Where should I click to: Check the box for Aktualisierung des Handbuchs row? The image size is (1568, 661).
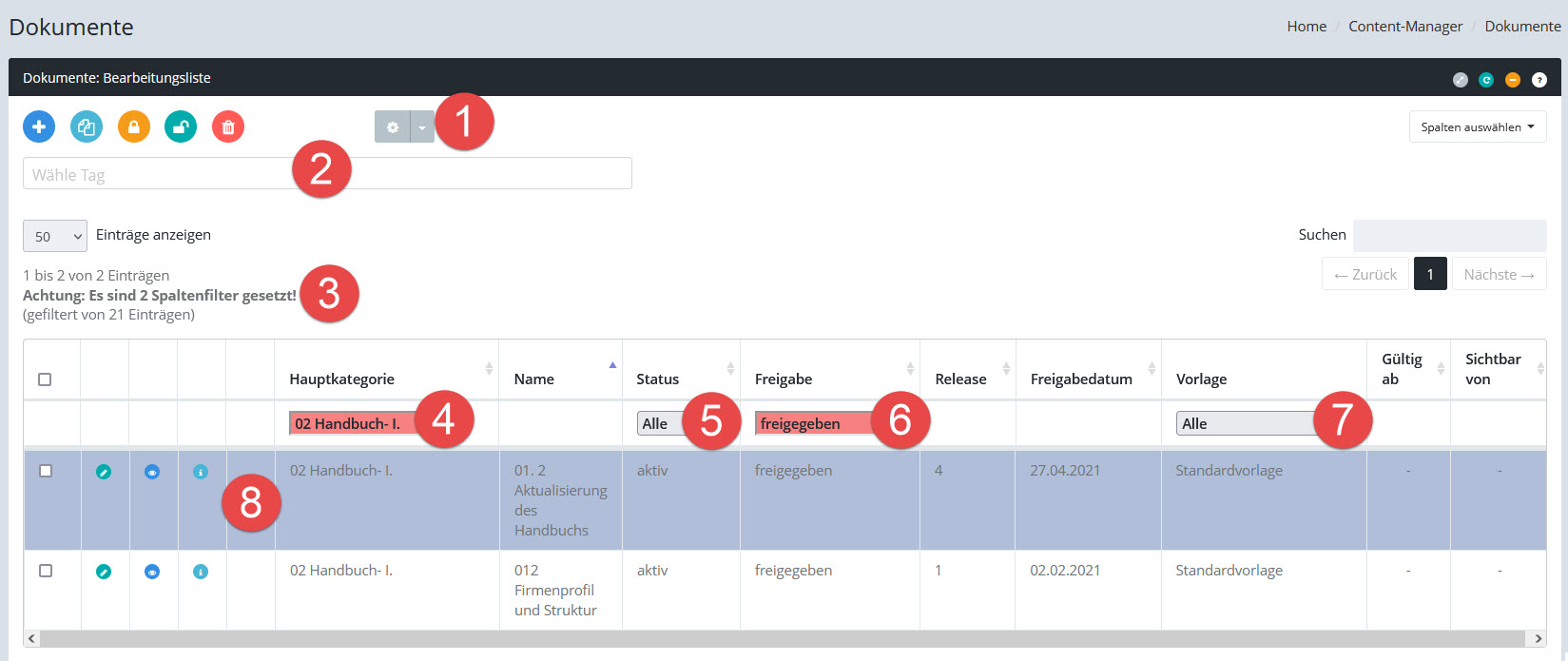46,471
